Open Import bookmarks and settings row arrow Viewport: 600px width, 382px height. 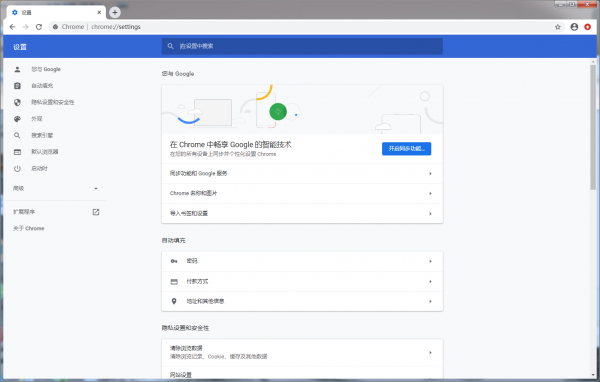point(430,214)
